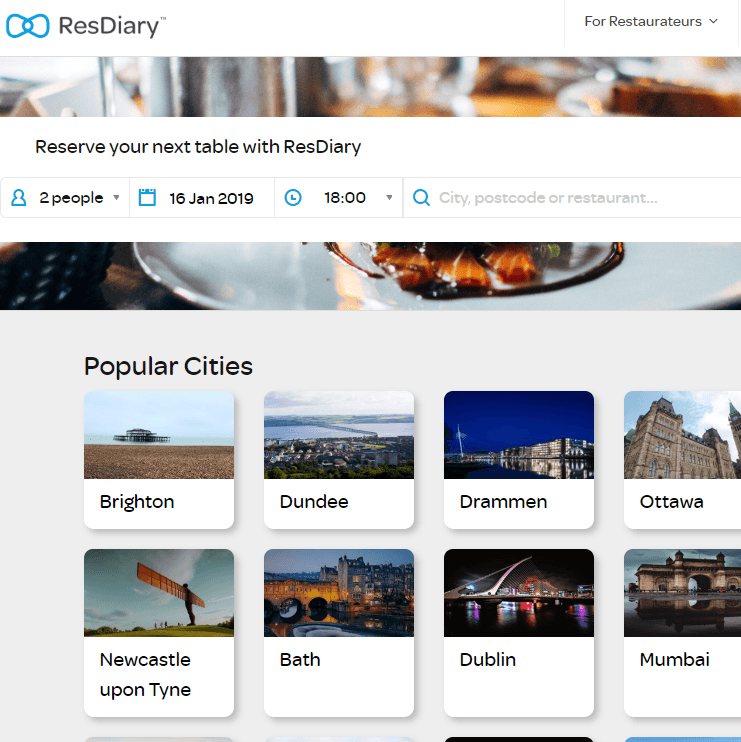The width and height of the screenshot is (741, 742).
Task: Click the magnifying glass search icon
Action: [421, 198]
